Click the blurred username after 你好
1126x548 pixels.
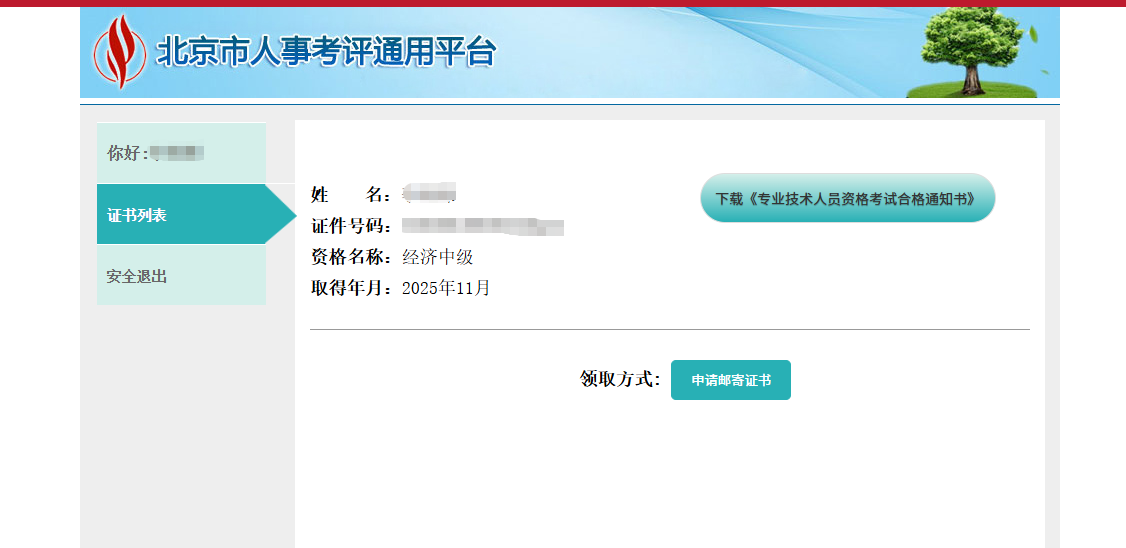point(178,153)
